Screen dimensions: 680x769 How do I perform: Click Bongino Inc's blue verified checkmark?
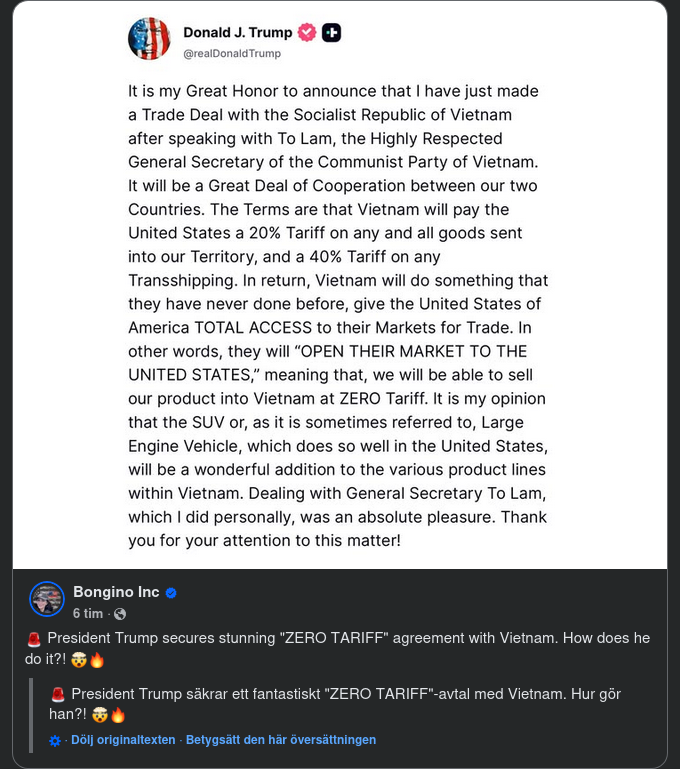[171, 593]
